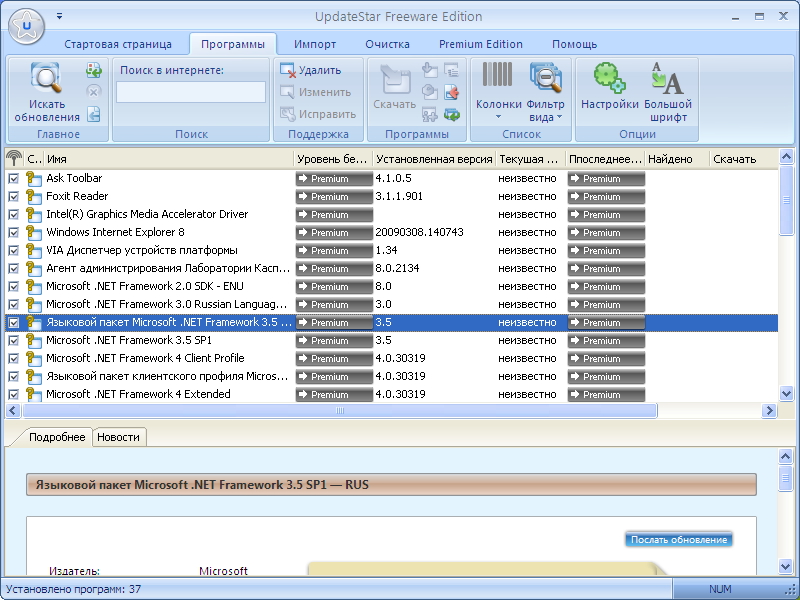The width and height of the screenshot is (800, 600).
Task: Click the Агент администрирования row status icon
Action: (34, 268)
